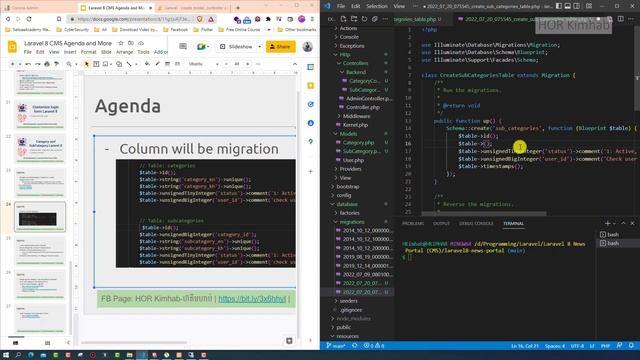Open the Arrange menu in Google Slides
This screenshot has height=360, width=640.
(x=124, y=52)
